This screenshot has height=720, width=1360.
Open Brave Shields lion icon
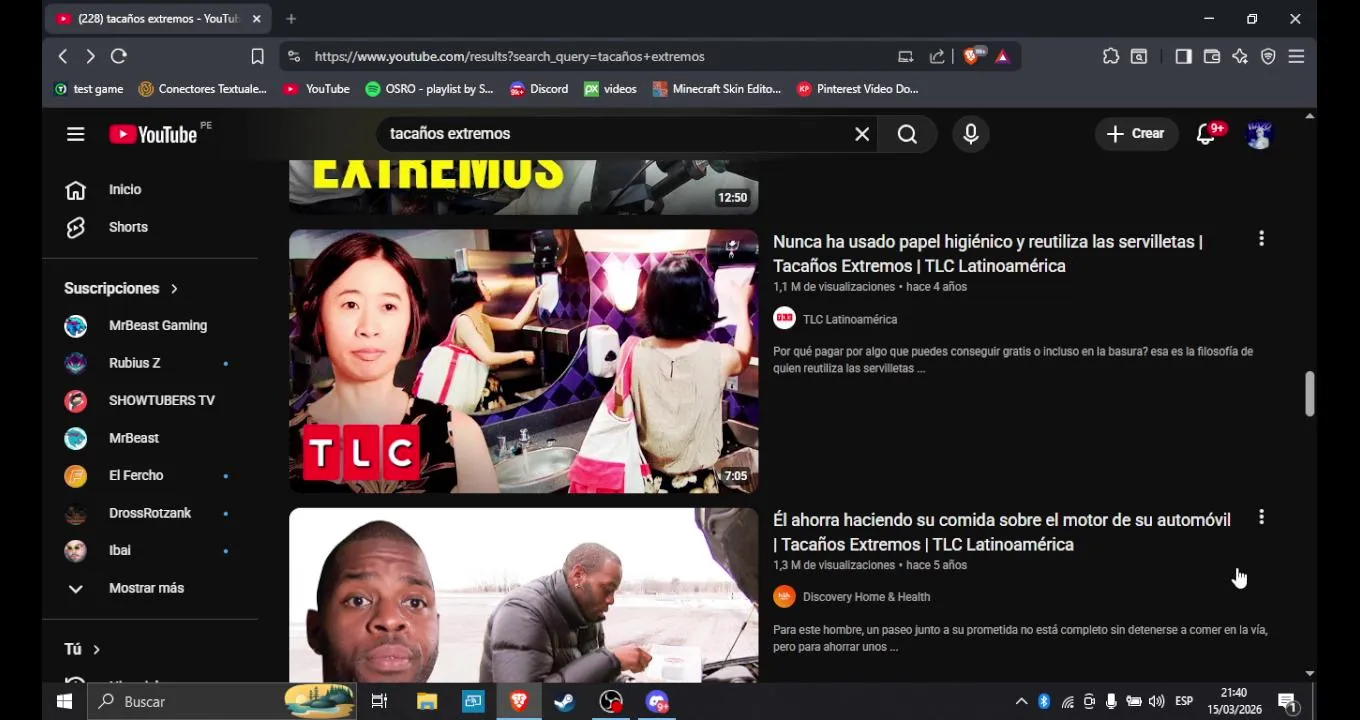pyautogui.click(x=971, y=57)
